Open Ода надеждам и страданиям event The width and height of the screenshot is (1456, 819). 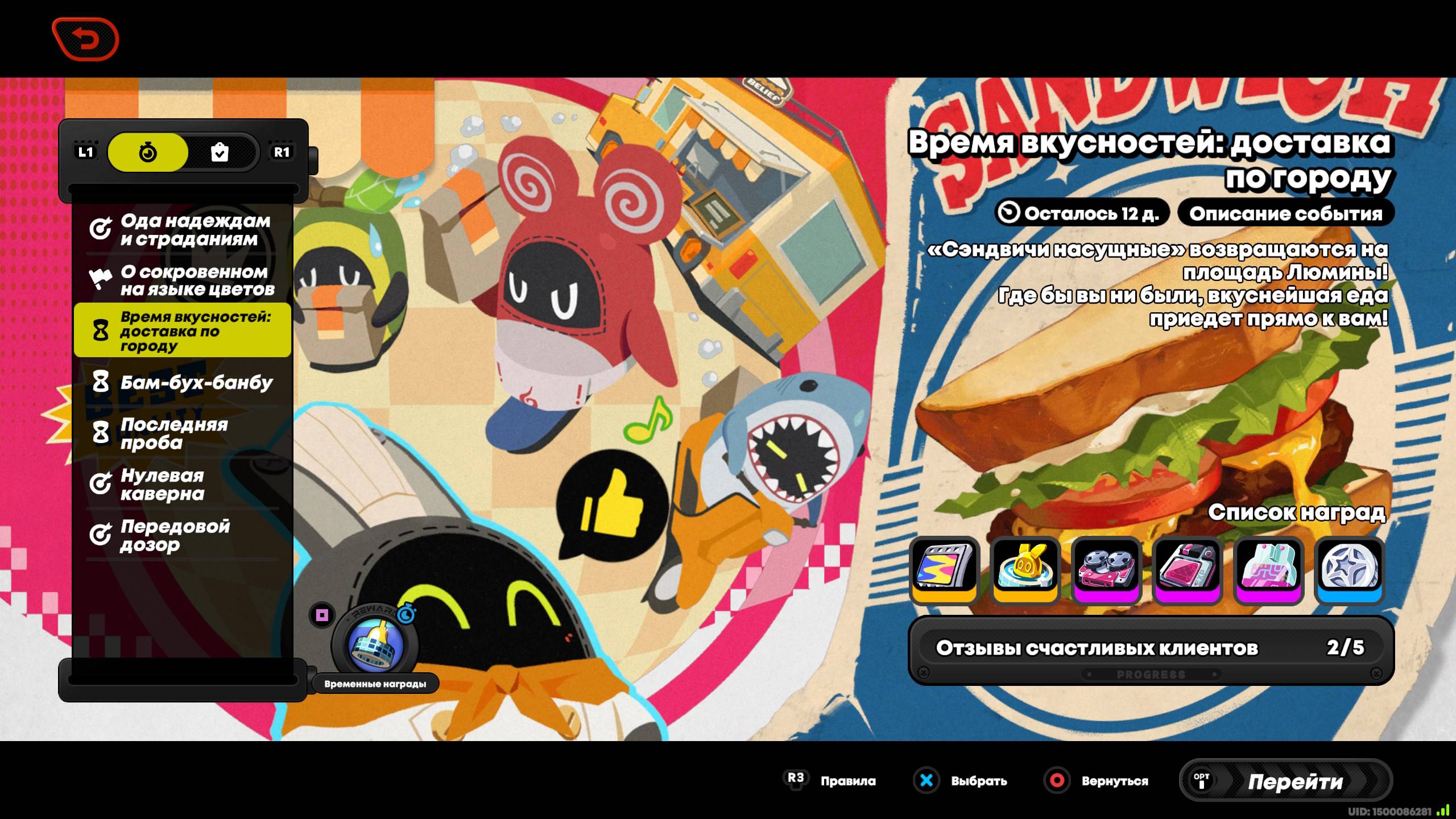(182, 230)
